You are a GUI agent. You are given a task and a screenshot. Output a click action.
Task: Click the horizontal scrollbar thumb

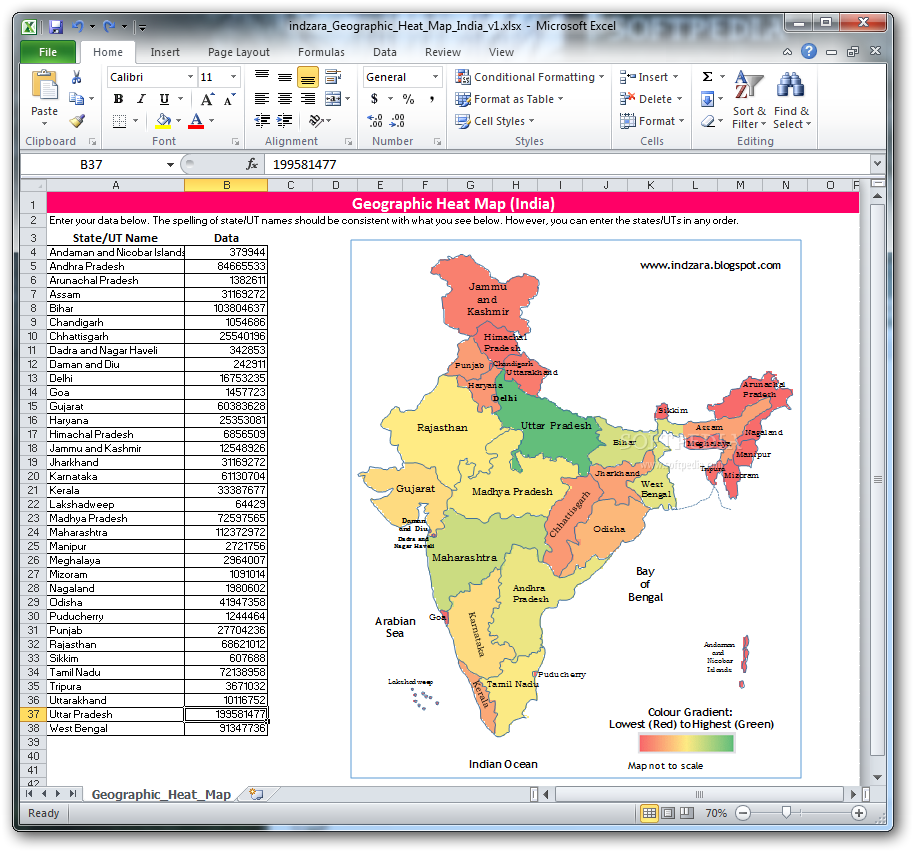pos(699,794)
